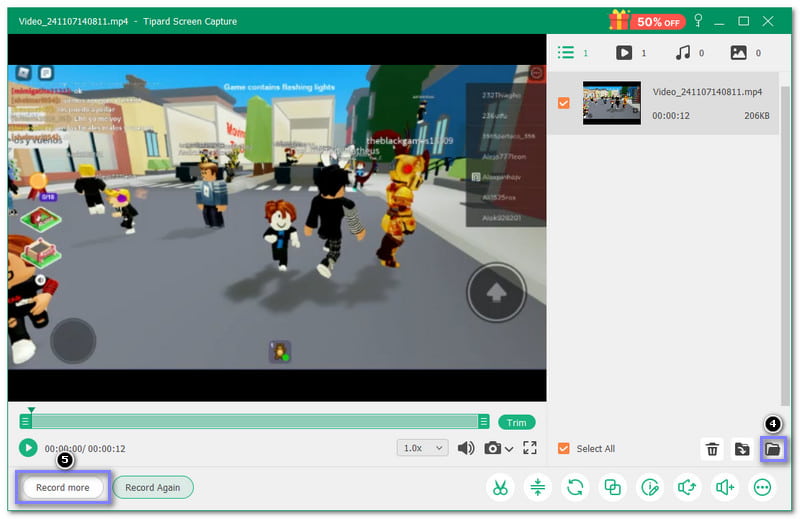Click the recording list vertical scrollbar
800x519 pixels.
click(x=785, y=245)
